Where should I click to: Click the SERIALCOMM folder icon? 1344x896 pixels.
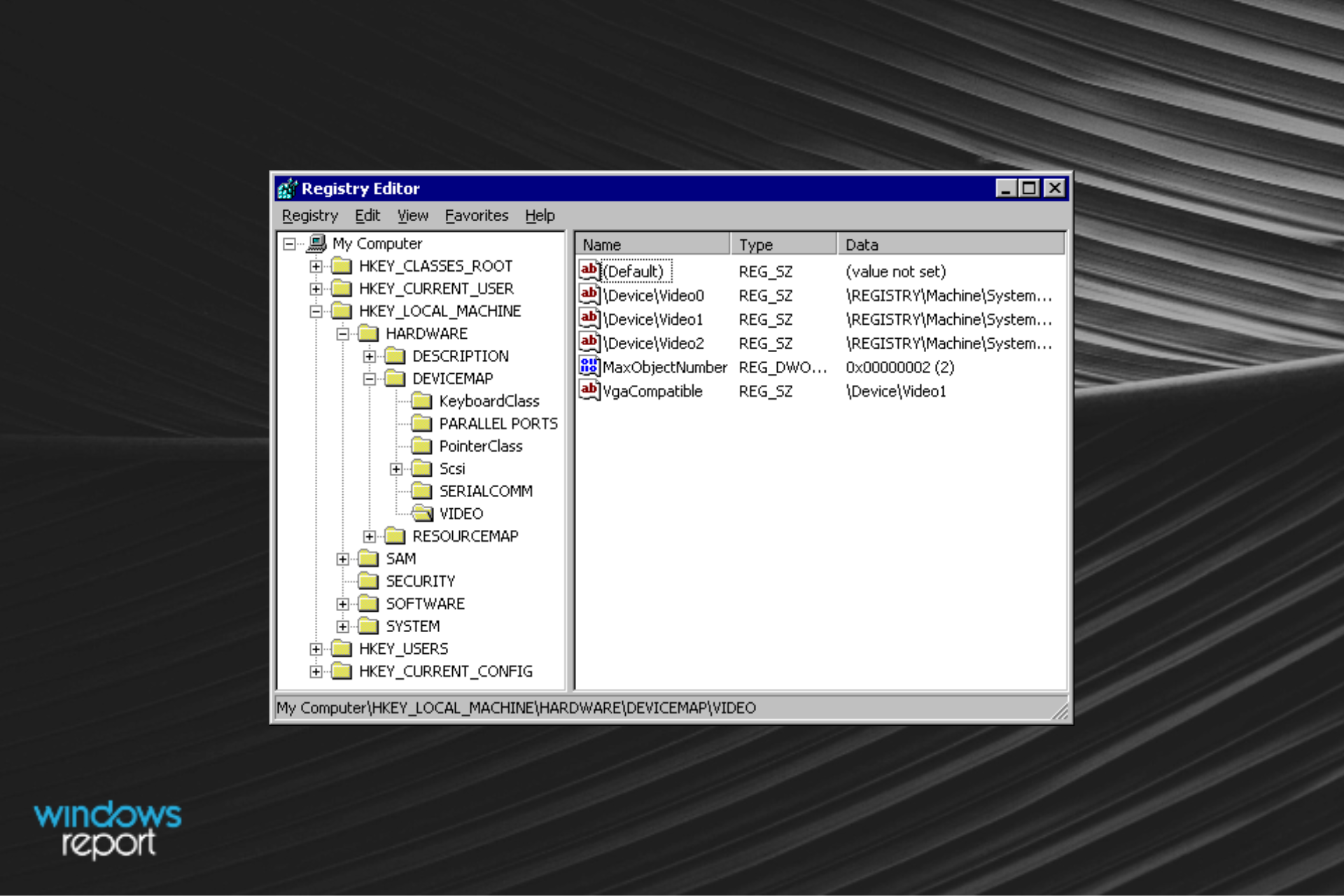pyautogui.click(x=421, y=491)
